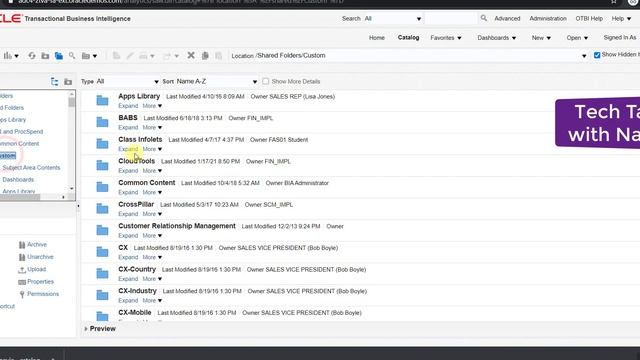Open catalog Search magnifier icon in toolbar
This screenshot has height=360, width=640.
click(72, 56)
